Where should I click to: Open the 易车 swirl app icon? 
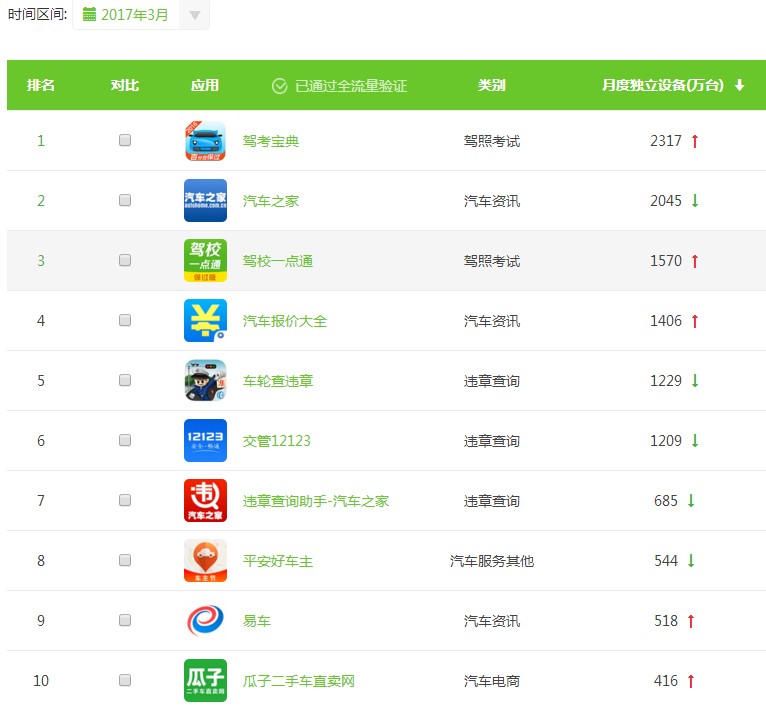click(205, 620)
